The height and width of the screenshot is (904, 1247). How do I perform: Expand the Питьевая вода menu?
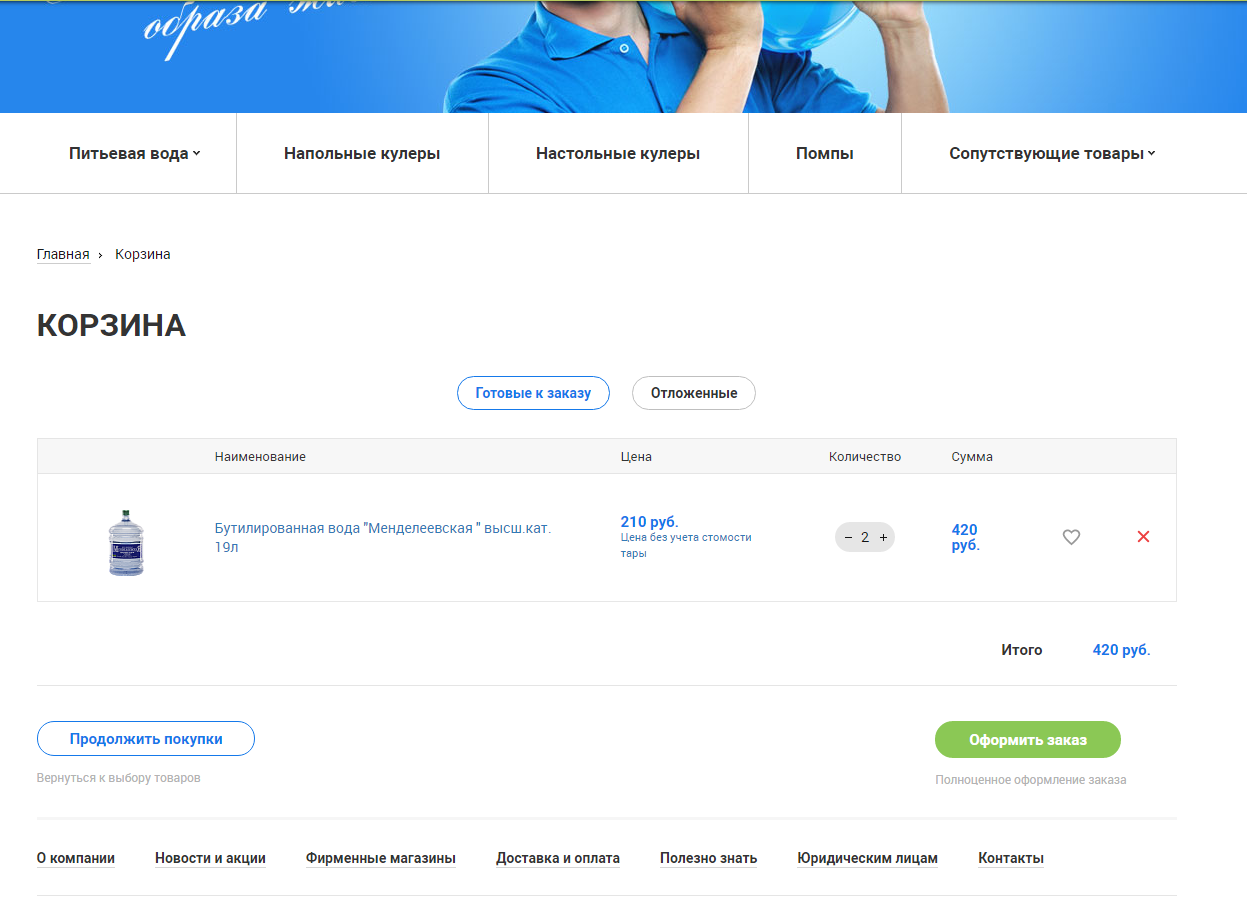coord(135,154)
